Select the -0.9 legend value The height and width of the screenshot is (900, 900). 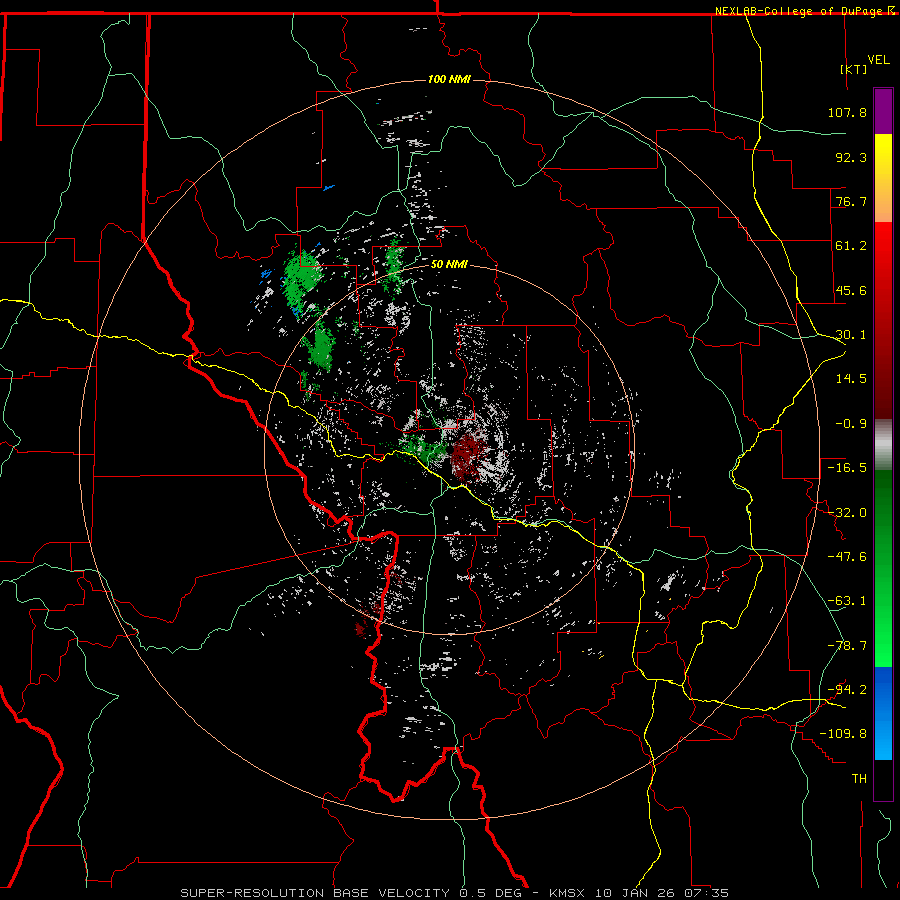pyautogui.click(x=851, y=424)
